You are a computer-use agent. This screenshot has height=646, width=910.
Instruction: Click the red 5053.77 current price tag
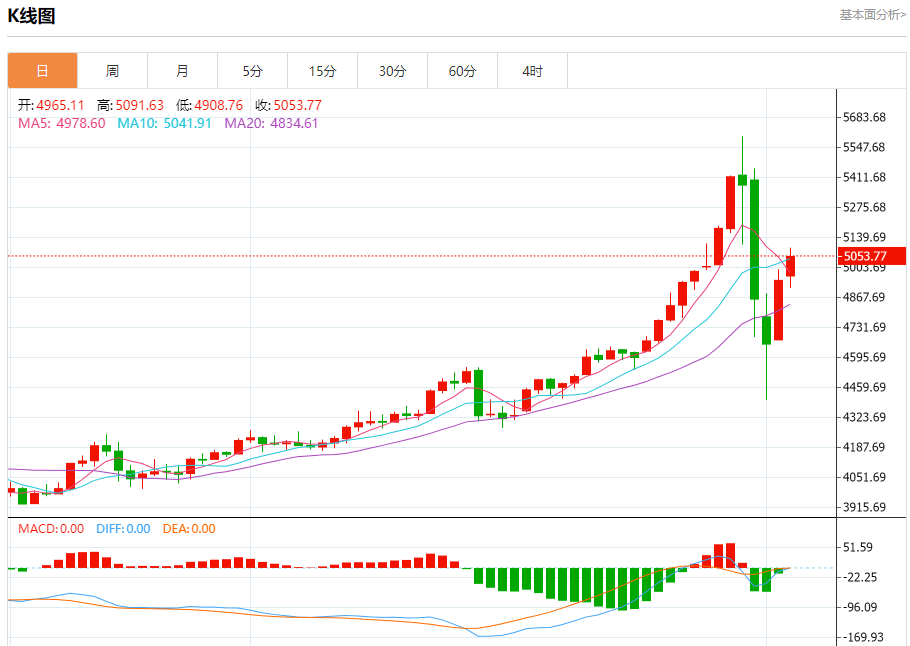coord(866,256)
